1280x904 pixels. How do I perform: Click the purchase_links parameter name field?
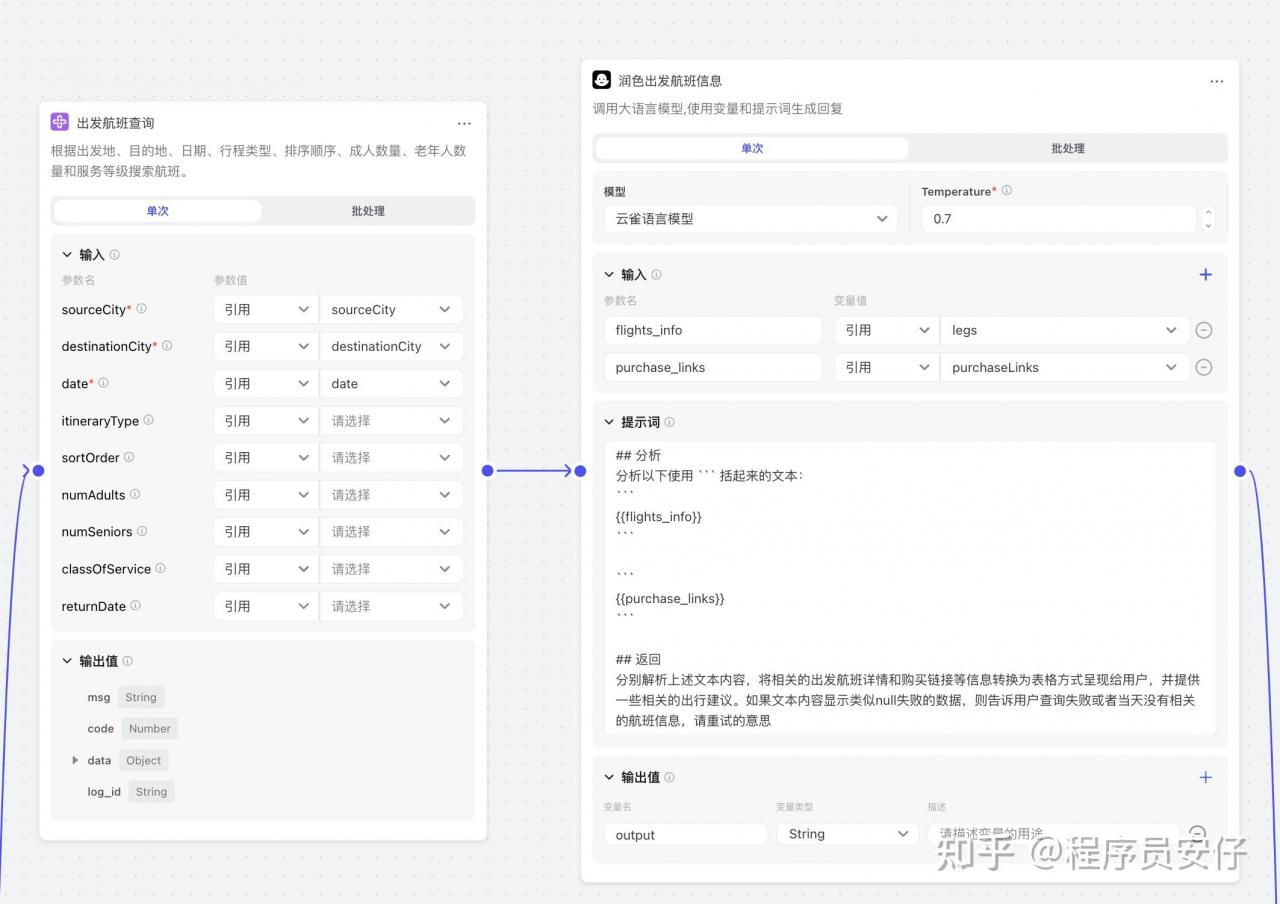pos(712,367)
